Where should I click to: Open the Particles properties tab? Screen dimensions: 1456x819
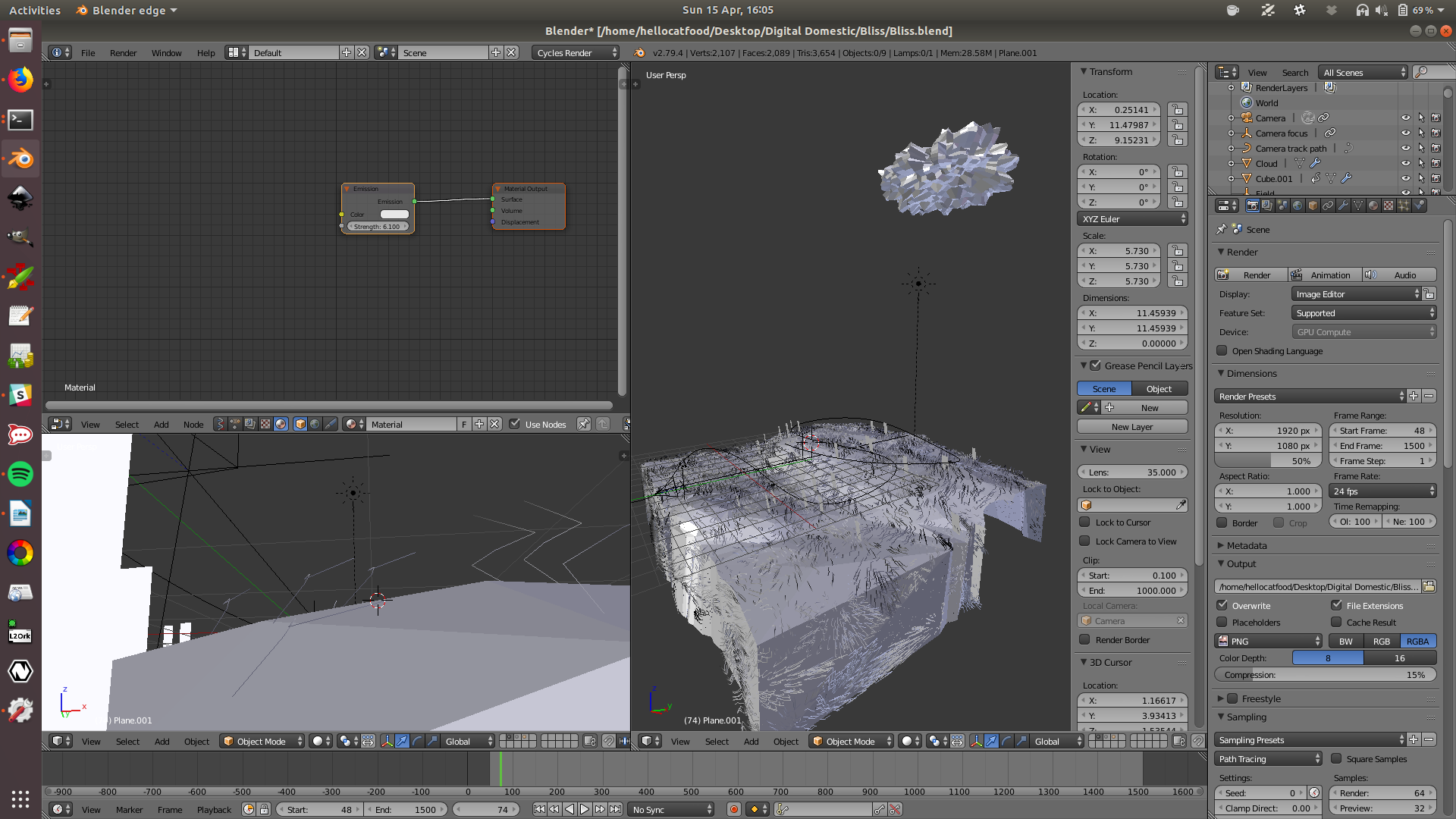coord(1404,206)
